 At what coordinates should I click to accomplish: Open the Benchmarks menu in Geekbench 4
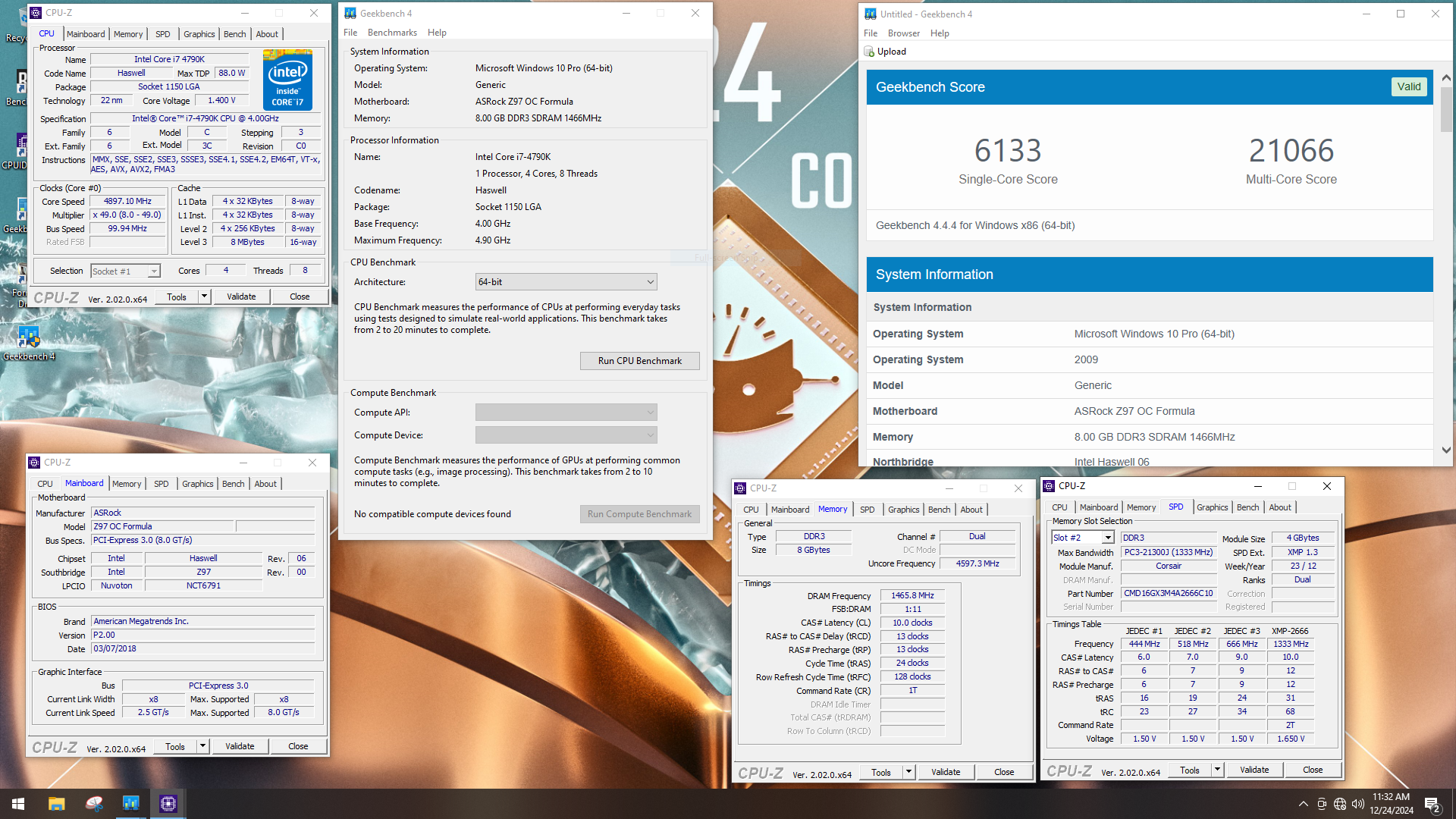click(392, 33)
